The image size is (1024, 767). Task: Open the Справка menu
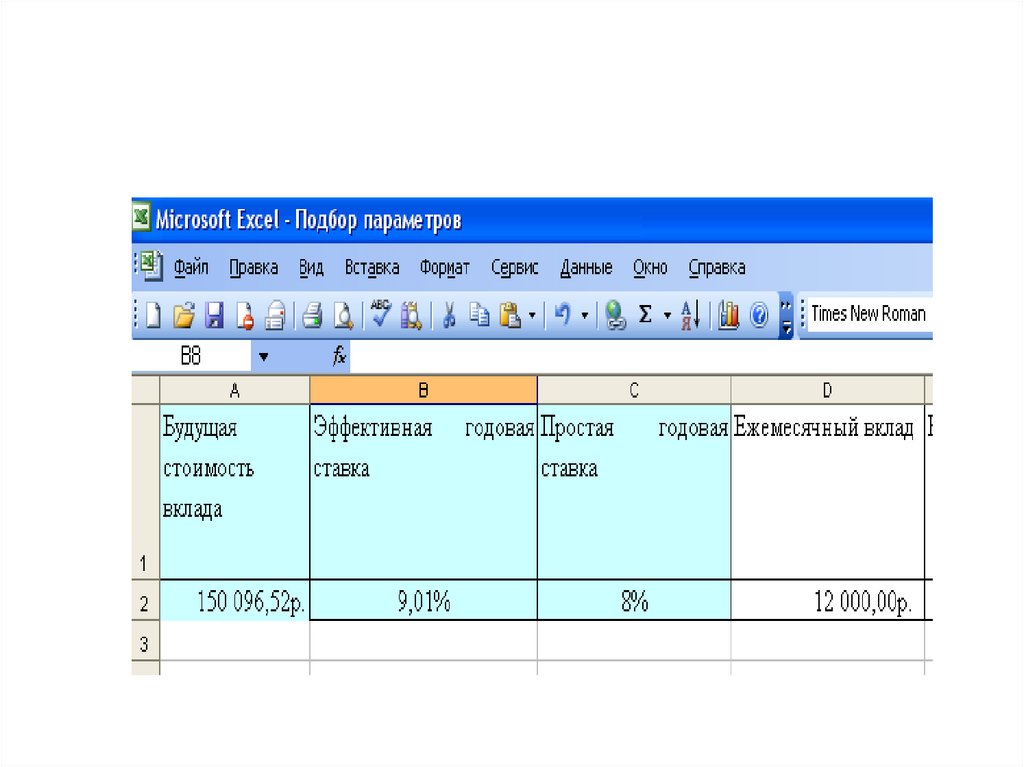(x=716, y=268)
